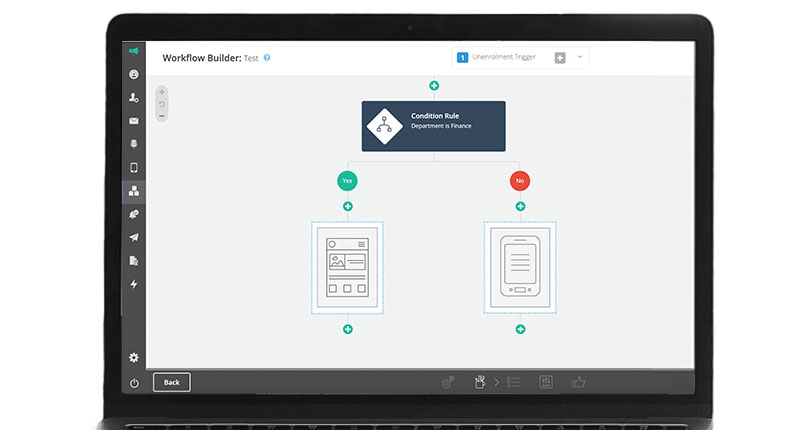Click the Unenrolment Trigger label
Screen dimensions: 800x430
504,57
